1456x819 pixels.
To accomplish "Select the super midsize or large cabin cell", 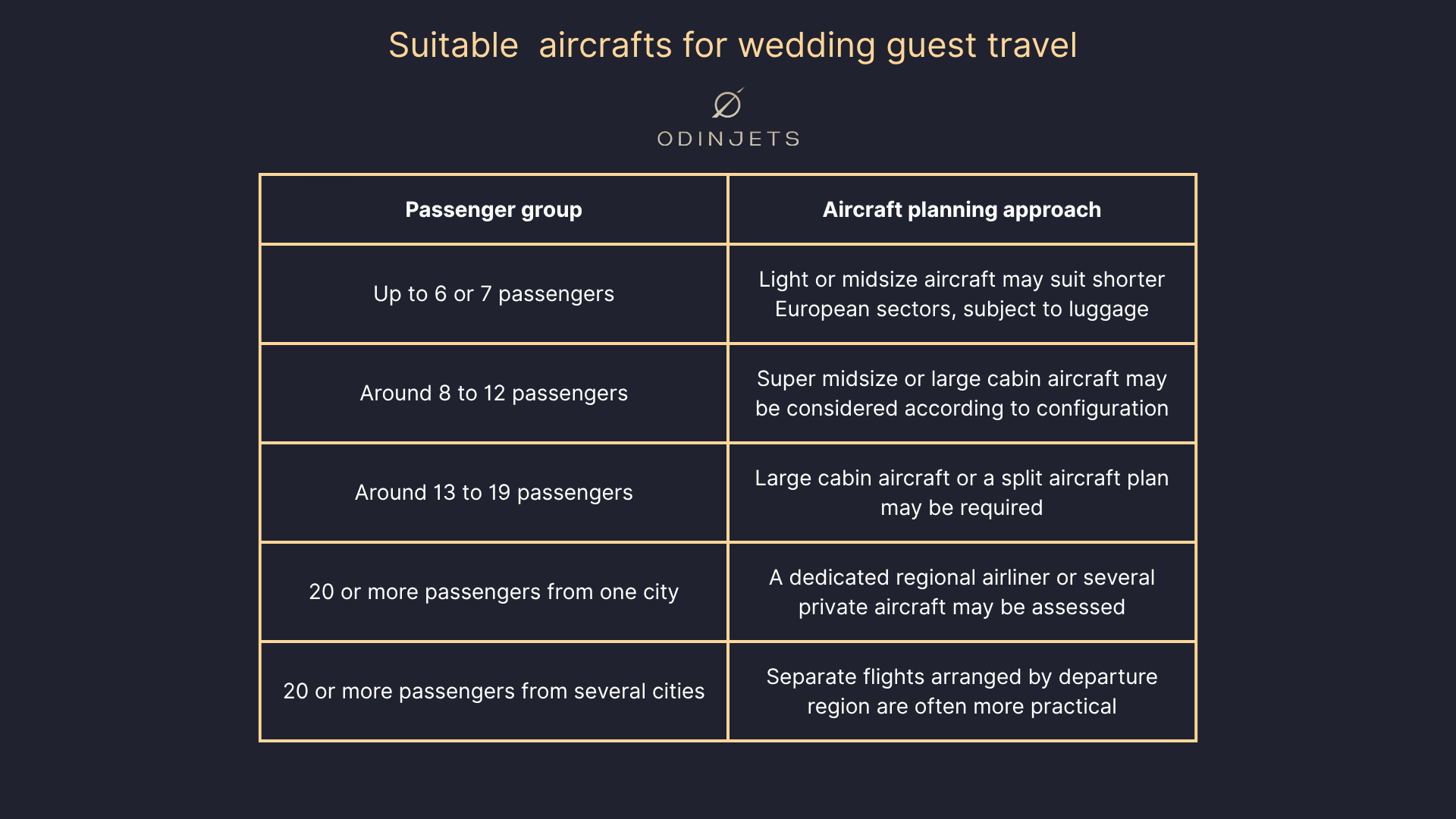I will click(962, 394).
